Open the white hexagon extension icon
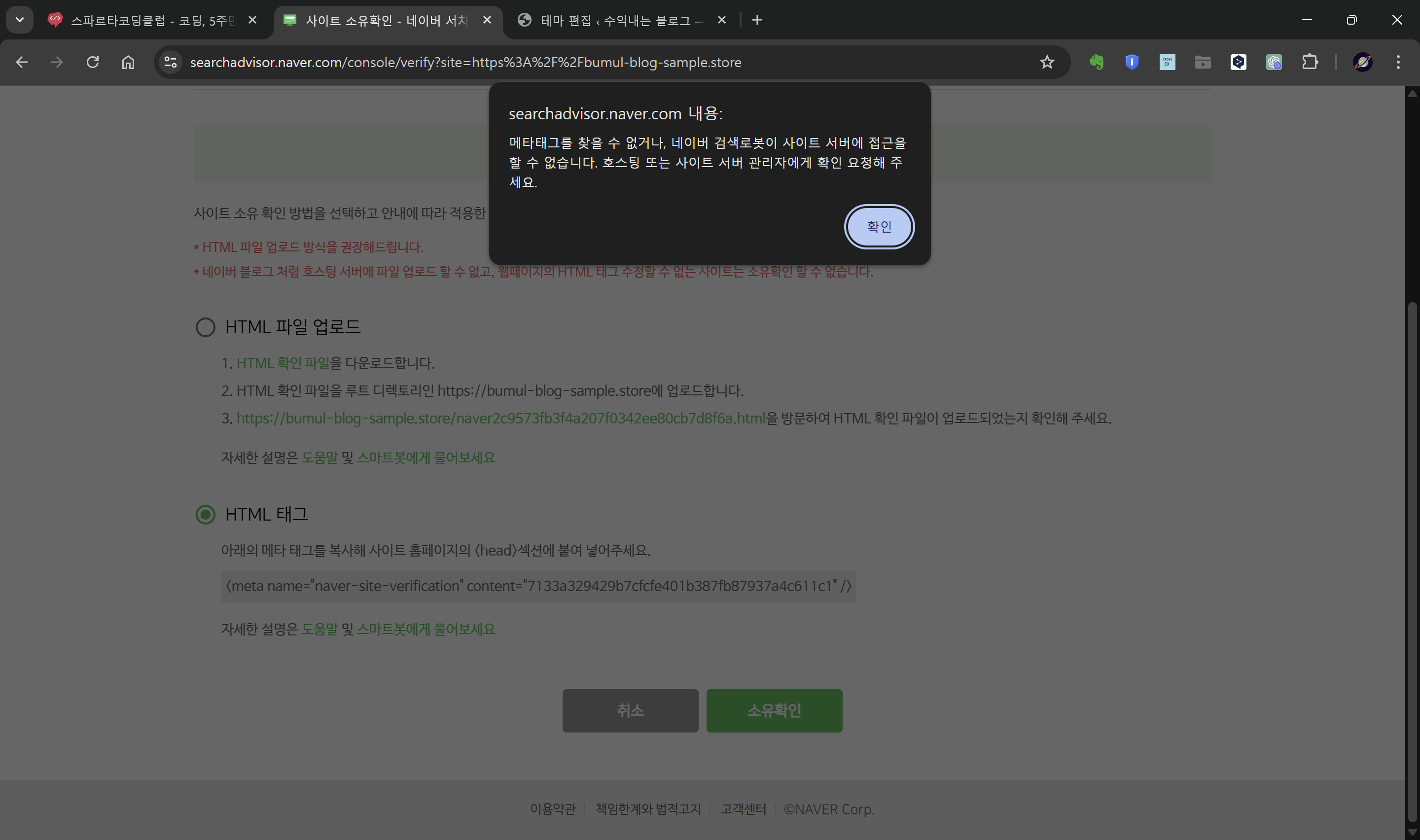Image resolution: width=1420 pixels, height=840 pixels. click(x=1239, y=62)
